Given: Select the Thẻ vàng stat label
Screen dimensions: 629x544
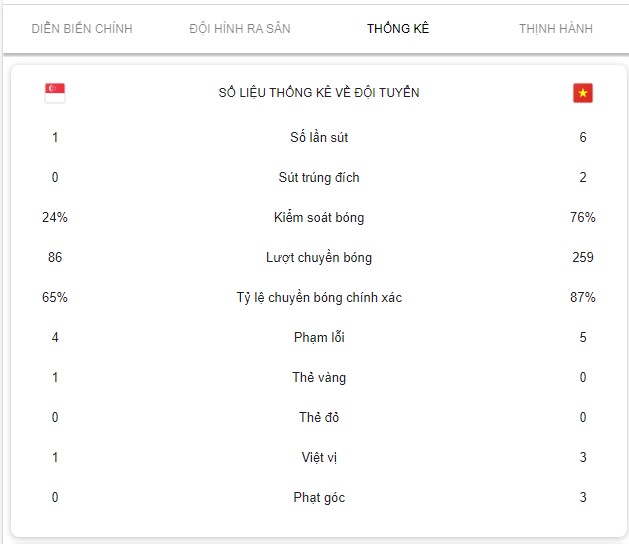Looking at the screenshot, I should 319,378.
